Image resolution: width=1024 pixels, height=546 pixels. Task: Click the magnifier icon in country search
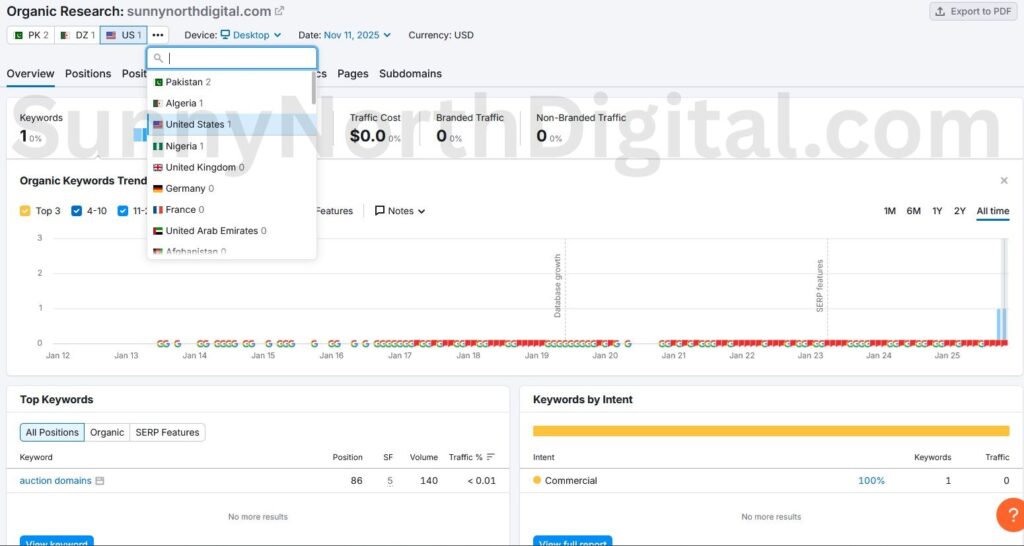coord(158,58)
